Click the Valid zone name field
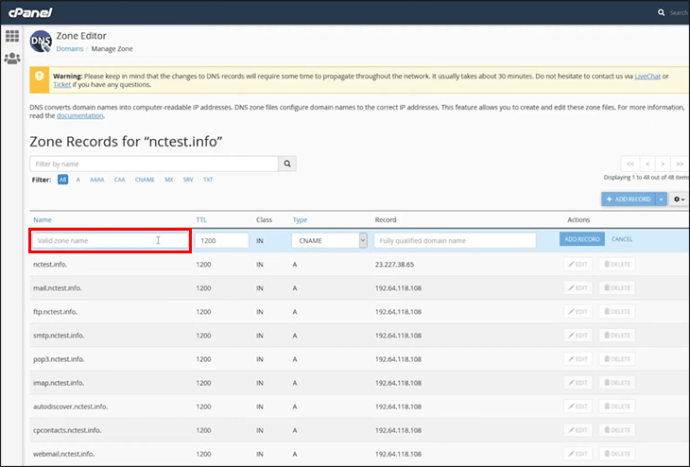The width and height of the screenshot is (690, 467). click(110, 241)
